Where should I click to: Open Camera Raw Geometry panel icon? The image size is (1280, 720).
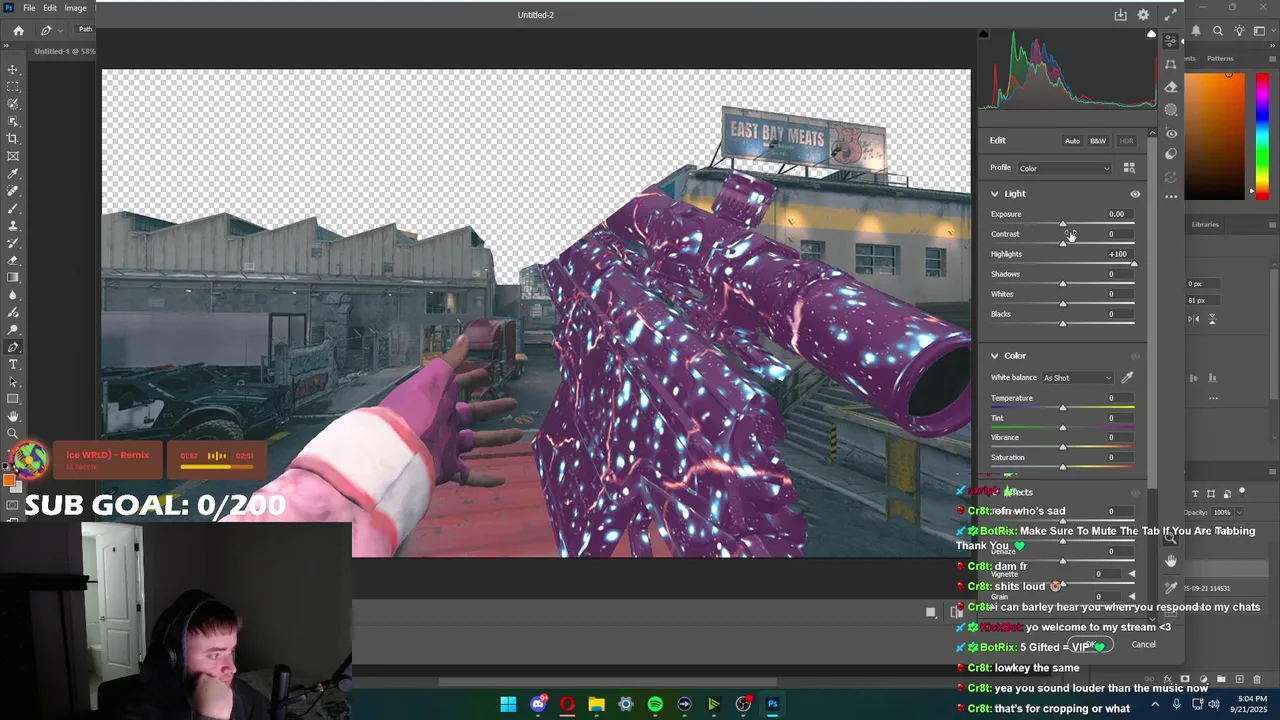pos(1171,64)
